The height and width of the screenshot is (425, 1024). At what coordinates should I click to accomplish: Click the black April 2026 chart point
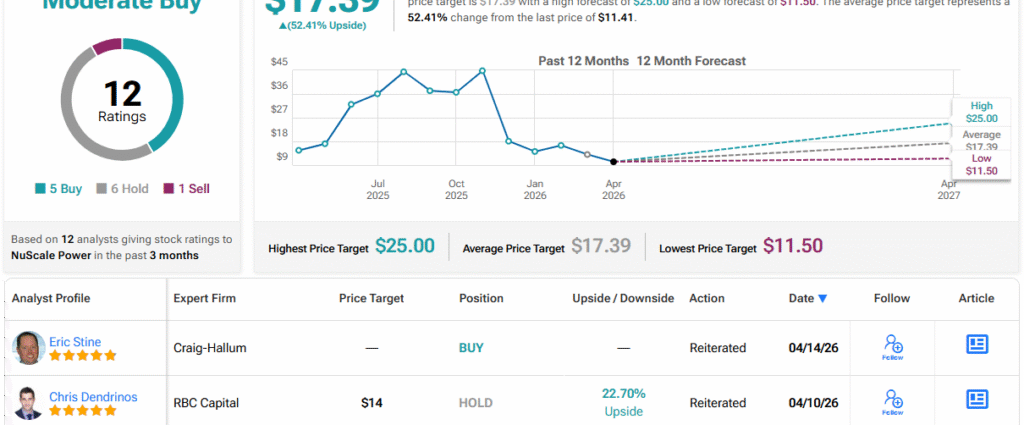[613, 161]
